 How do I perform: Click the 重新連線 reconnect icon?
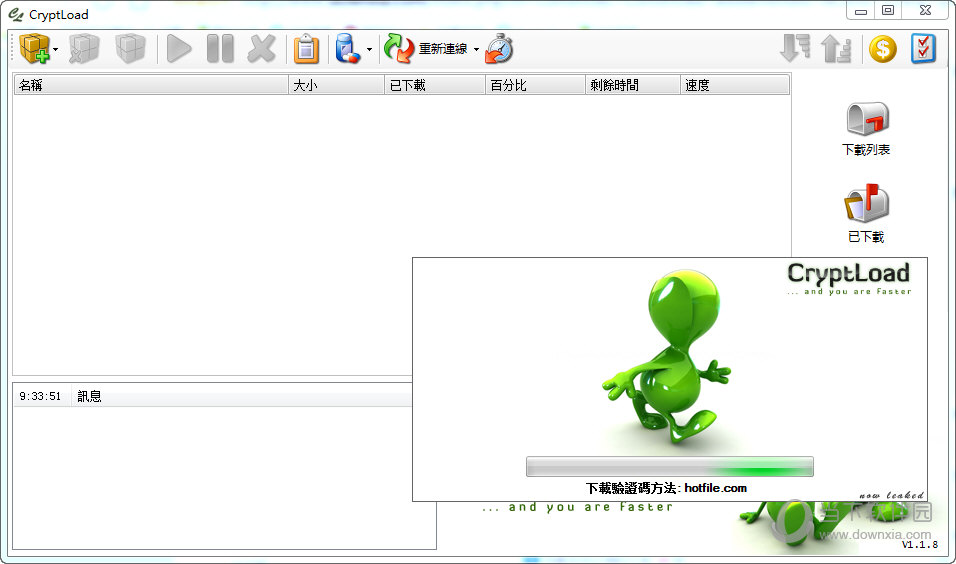coord(399,48)
